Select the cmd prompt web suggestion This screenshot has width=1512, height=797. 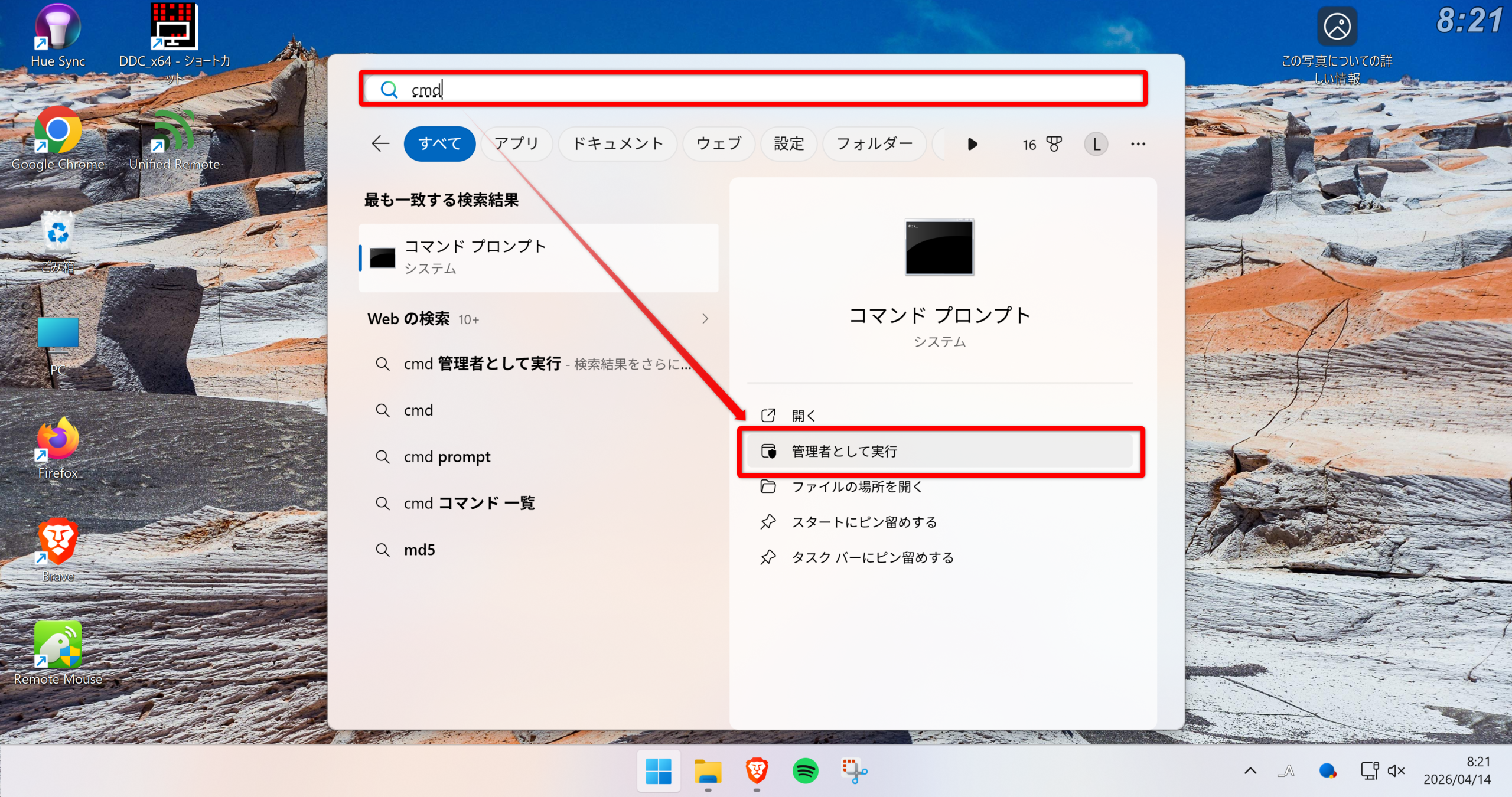(447, 457)
